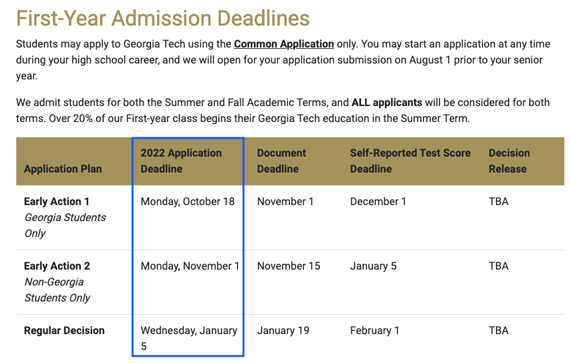This screenshot has width=570, height=363.
Task: Click TBA in the Regular Decision row
Action: click(498, 330)
